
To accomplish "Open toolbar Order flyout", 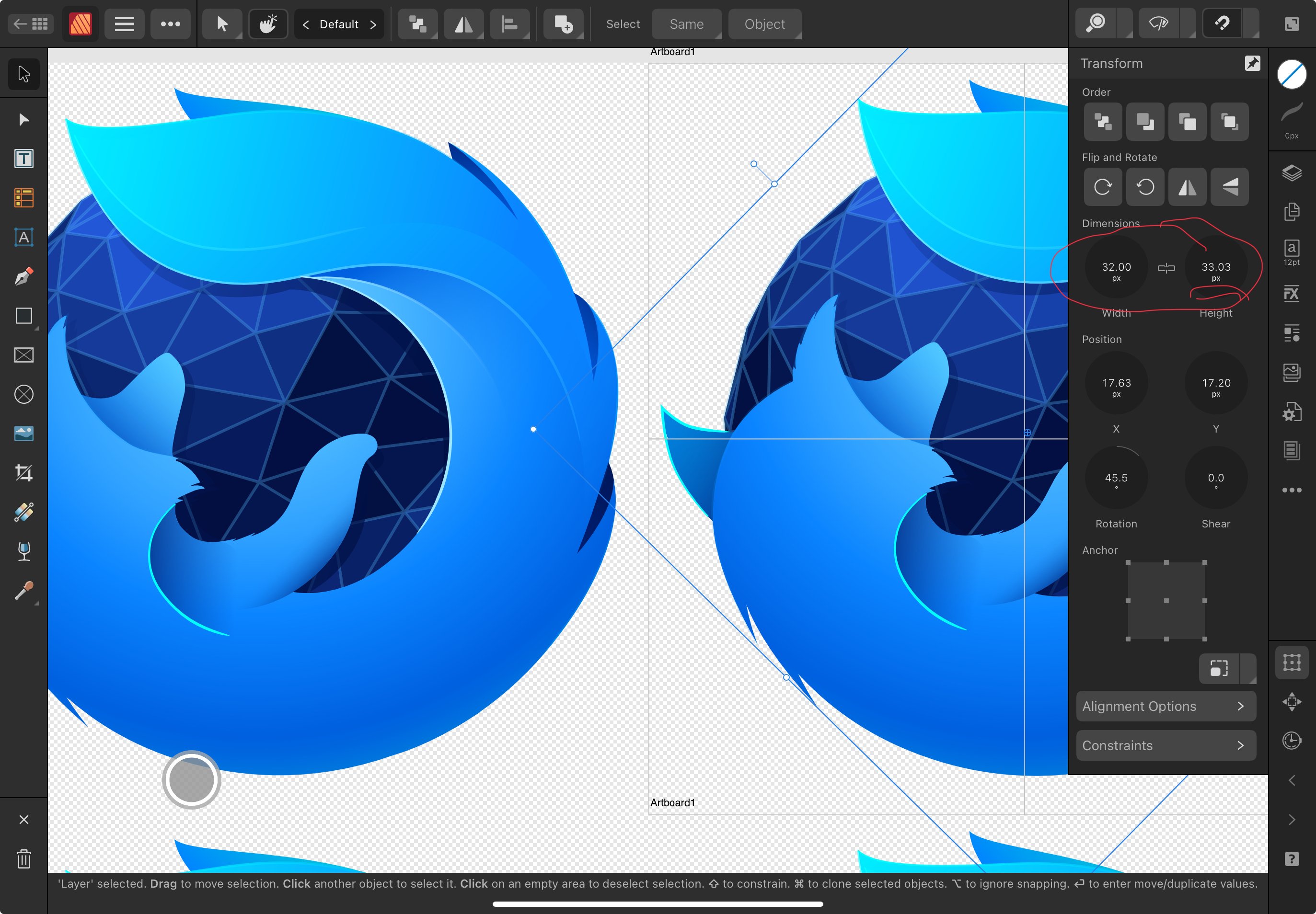I will tap(417, 23).
